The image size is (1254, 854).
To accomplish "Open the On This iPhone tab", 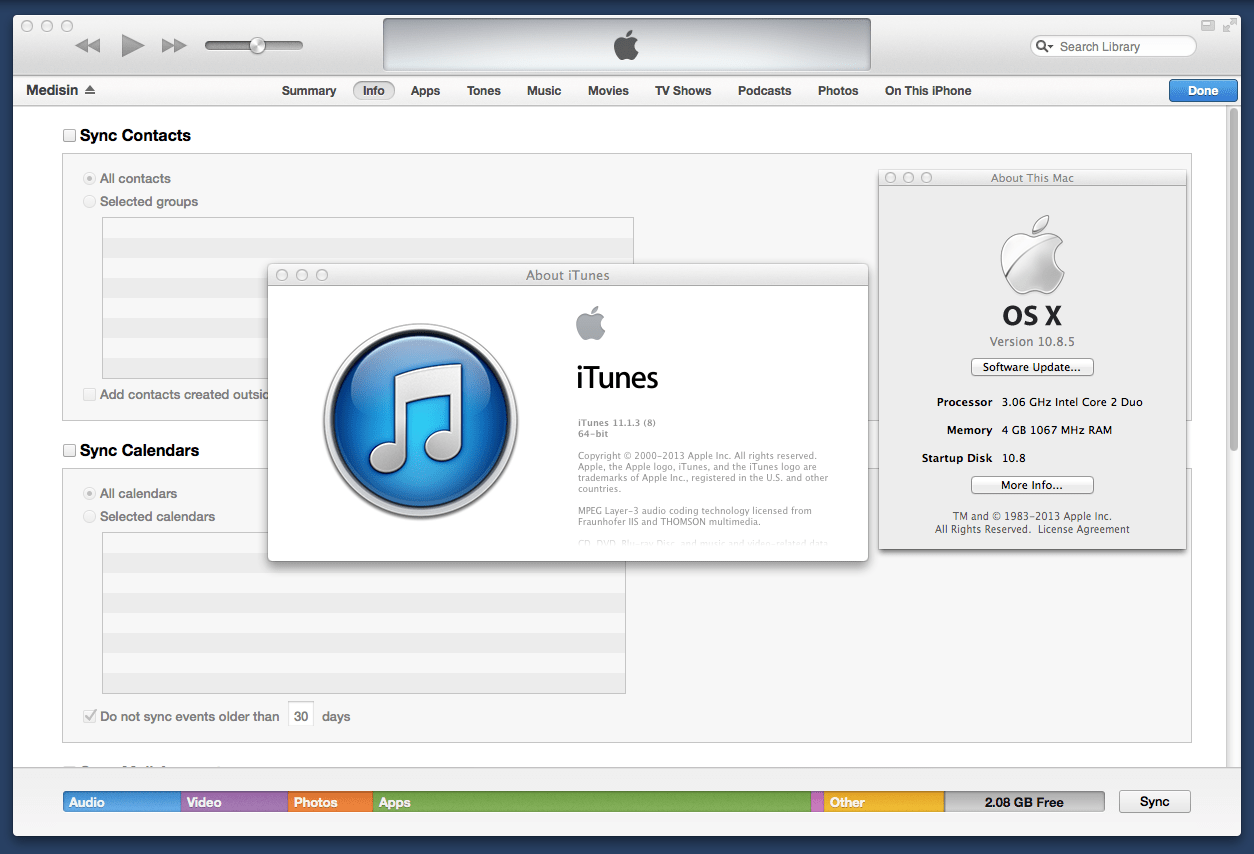I will pos(928,90).
